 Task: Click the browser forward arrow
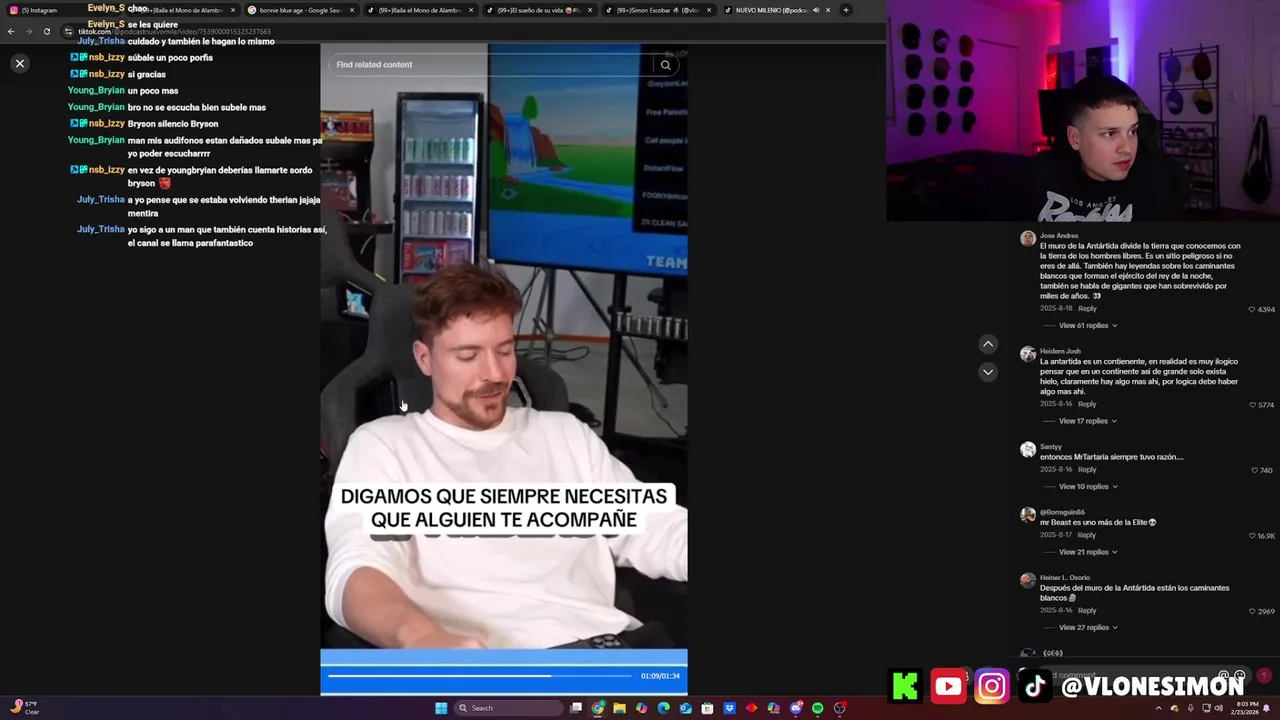click(x=28, y=31)
